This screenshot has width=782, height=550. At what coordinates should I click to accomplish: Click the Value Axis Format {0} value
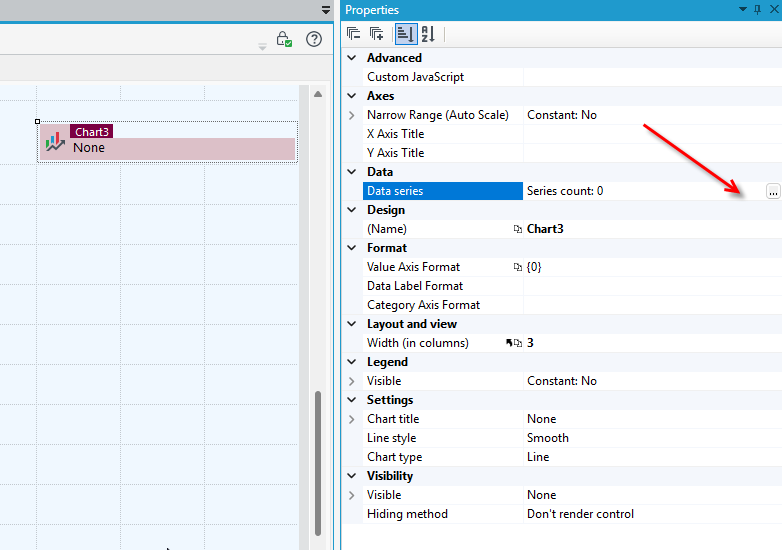534,267
